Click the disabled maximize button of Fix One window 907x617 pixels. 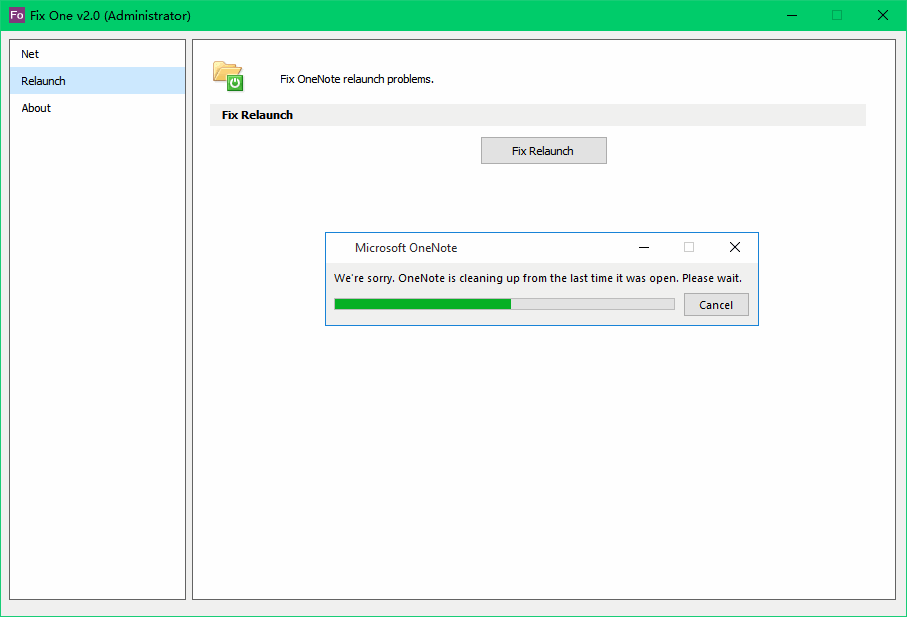(x=837, y=15)
